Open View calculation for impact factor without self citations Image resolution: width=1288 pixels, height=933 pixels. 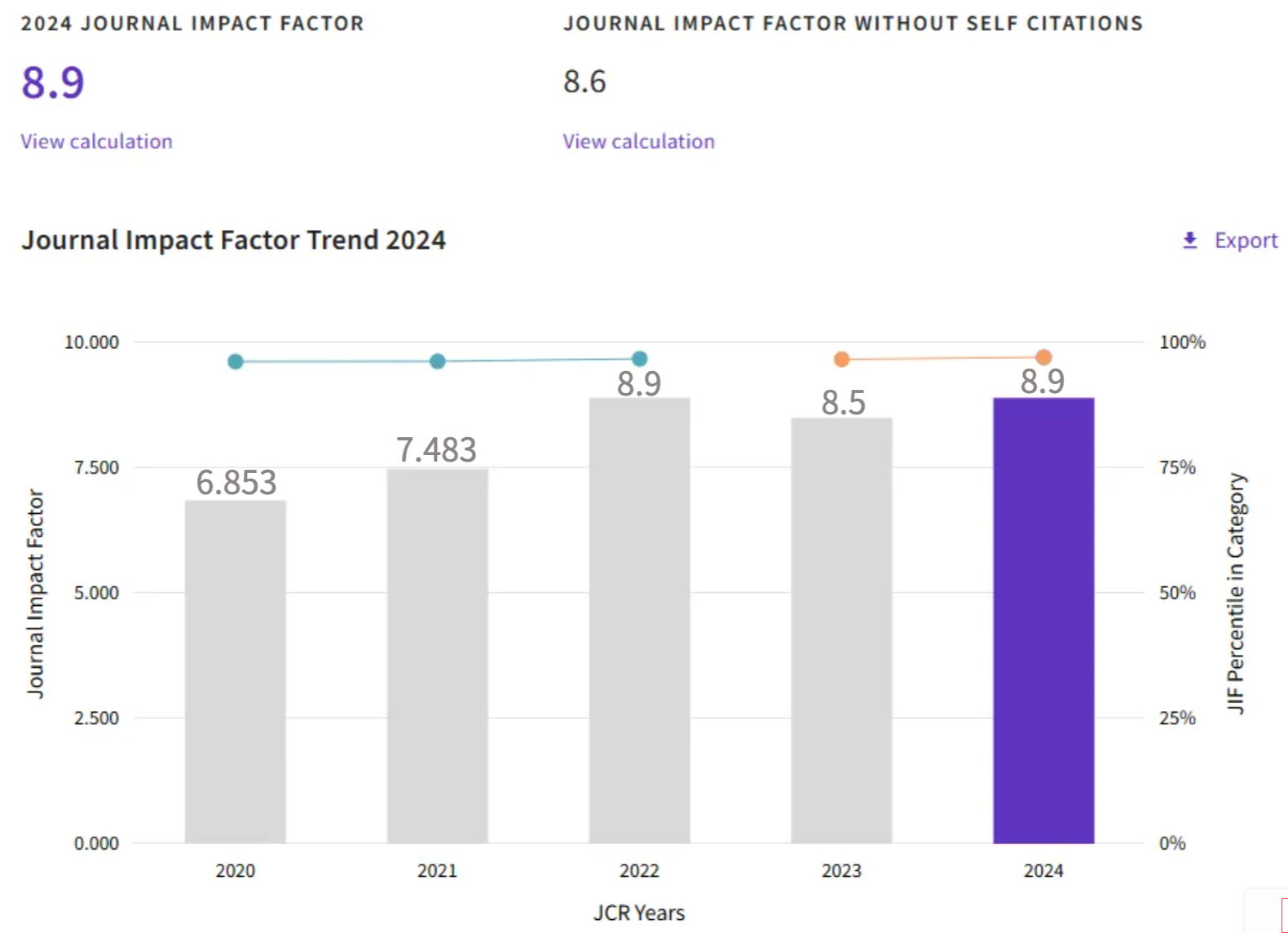tap(638, 141)
